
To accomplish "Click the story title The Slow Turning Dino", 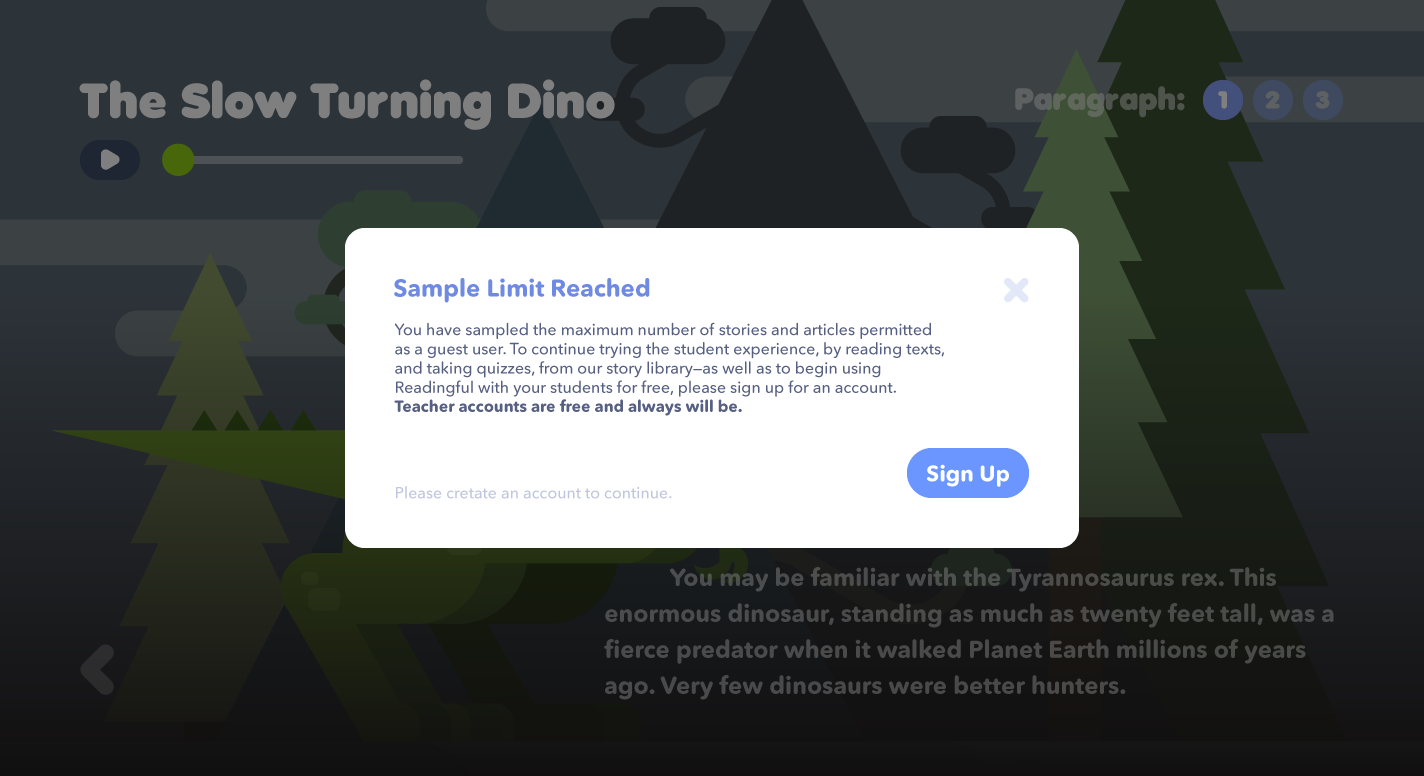I will click(346, 102).
